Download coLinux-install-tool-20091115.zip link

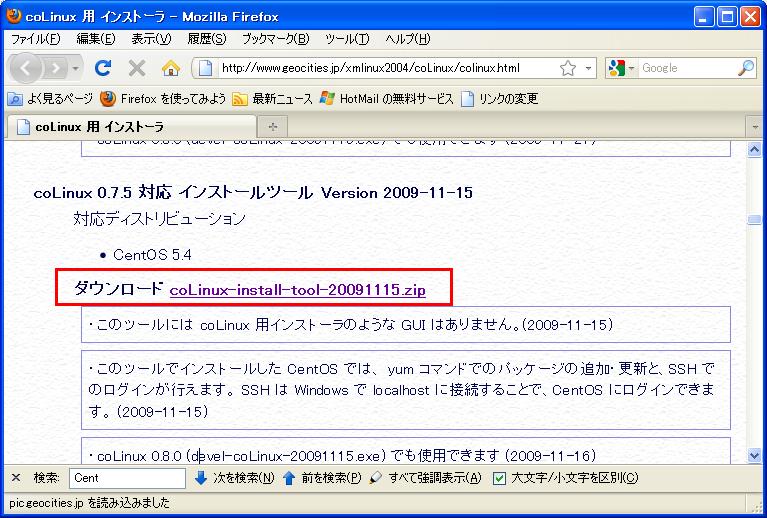(x=297, y=290)
